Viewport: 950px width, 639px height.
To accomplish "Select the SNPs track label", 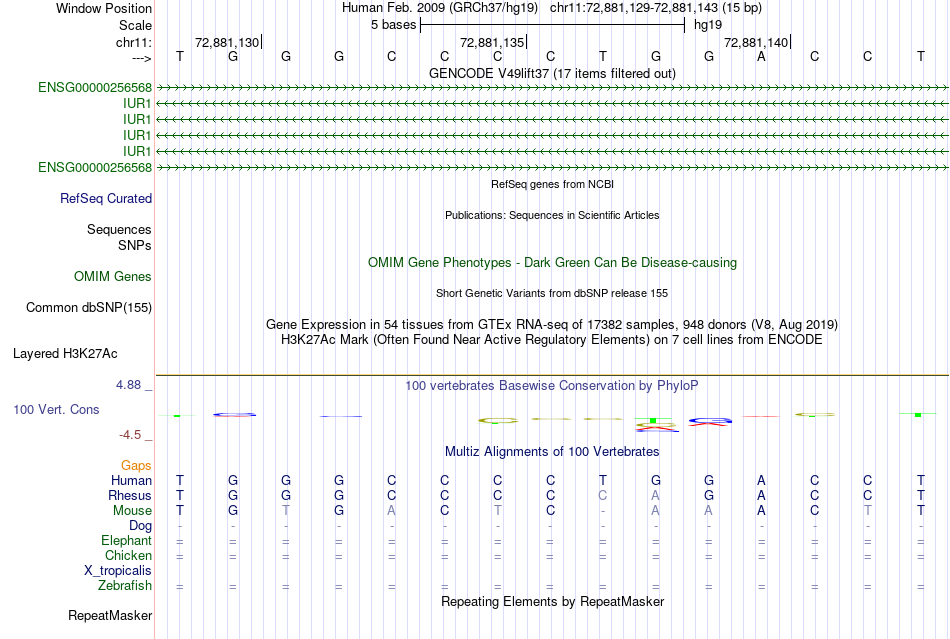I will point(135,245).
